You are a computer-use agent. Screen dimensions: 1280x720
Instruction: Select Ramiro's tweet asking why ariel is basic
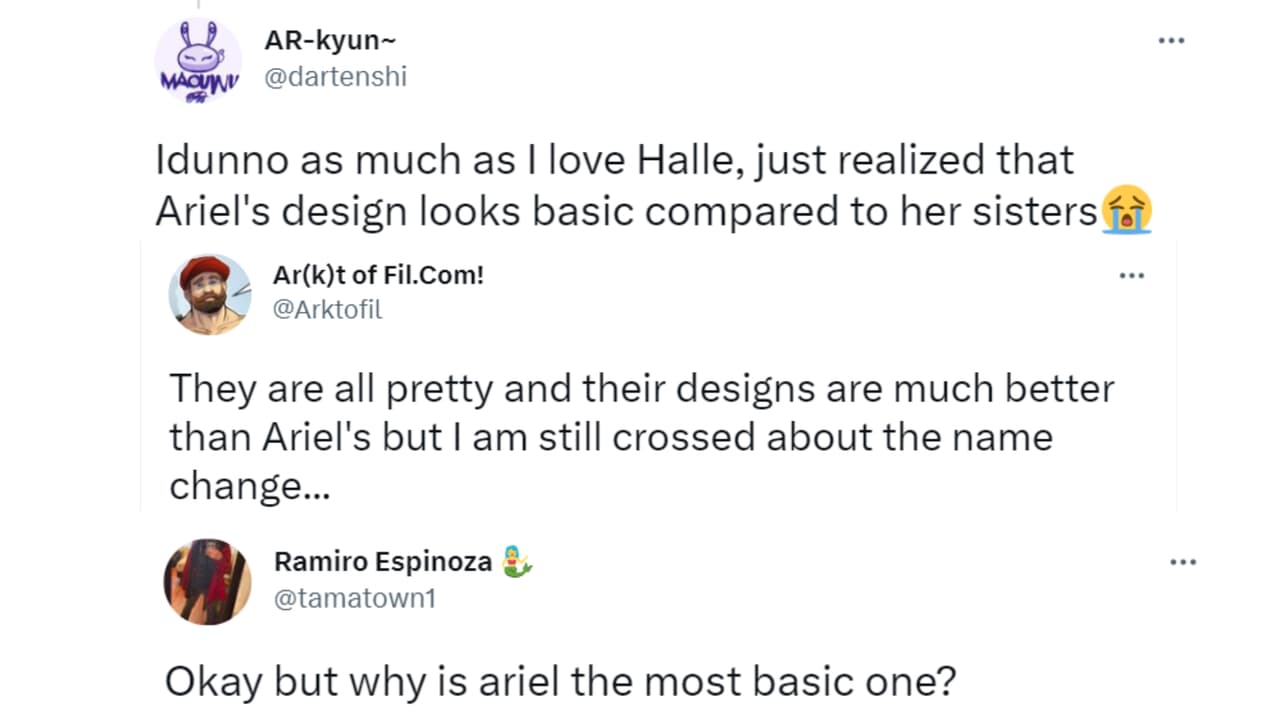tap(560, 680)
